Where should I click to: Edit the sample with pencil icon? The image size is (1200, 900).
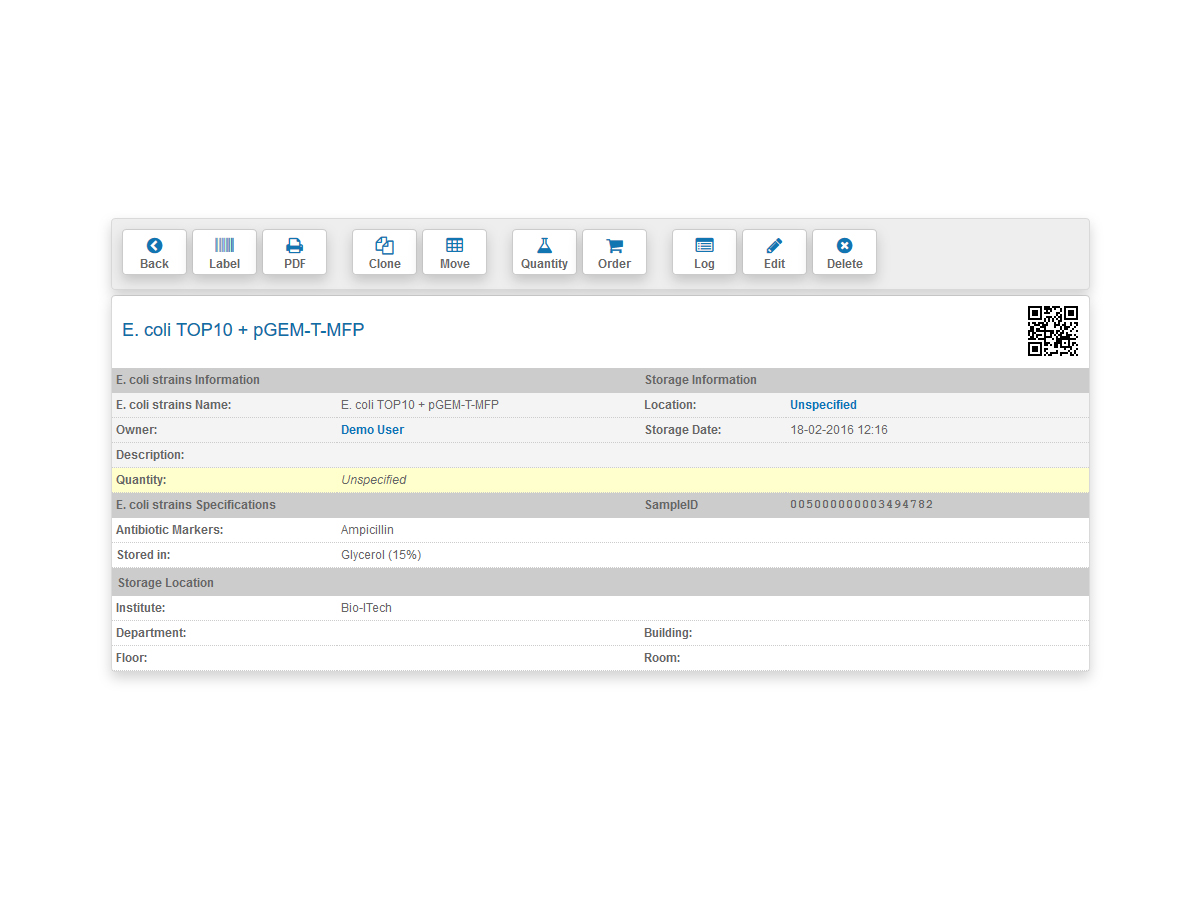[x=774, y=253]
